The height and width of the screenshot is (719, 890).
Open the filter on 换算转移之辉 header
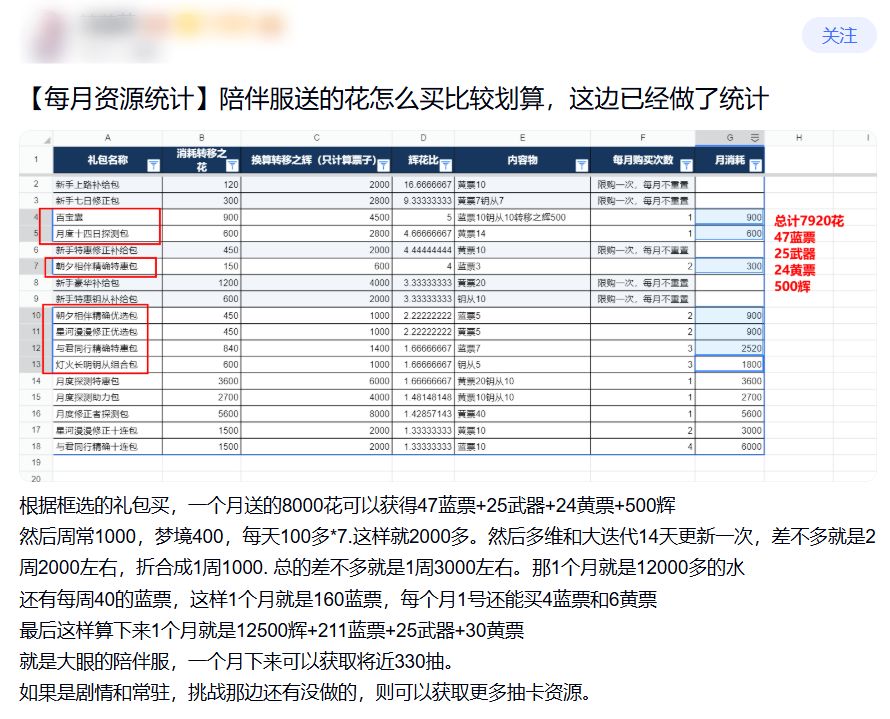384,165
